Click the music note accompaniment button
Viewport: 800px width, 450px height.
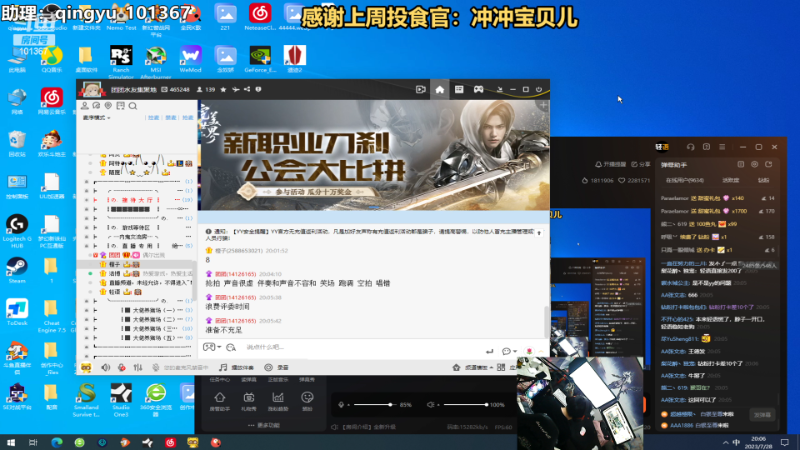236,367
